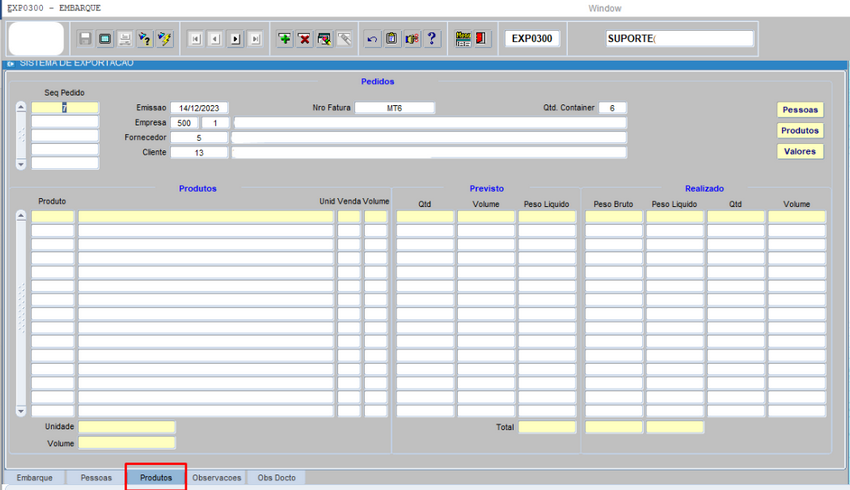Go to the next record arrow

pyautogui.click(x=235, y=39)
